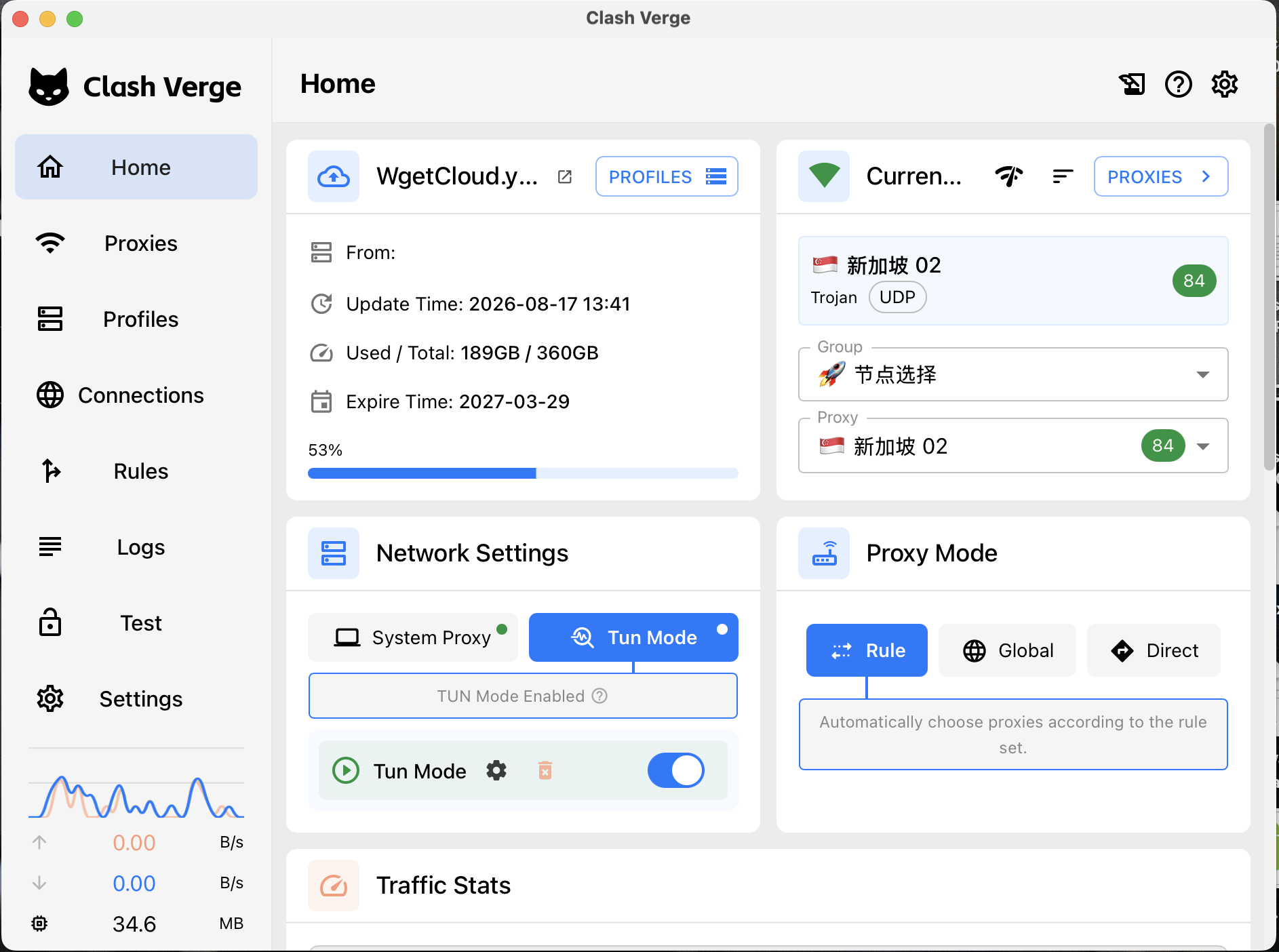Open Rules page in sidebar
The height and width of the screenshot is (952, 1279).
tap(136, 471)
